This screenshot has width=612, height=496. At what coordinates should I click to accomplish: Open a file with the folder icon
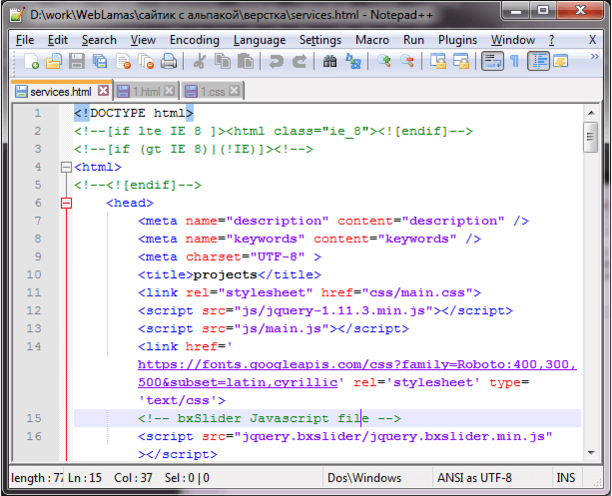54,62
